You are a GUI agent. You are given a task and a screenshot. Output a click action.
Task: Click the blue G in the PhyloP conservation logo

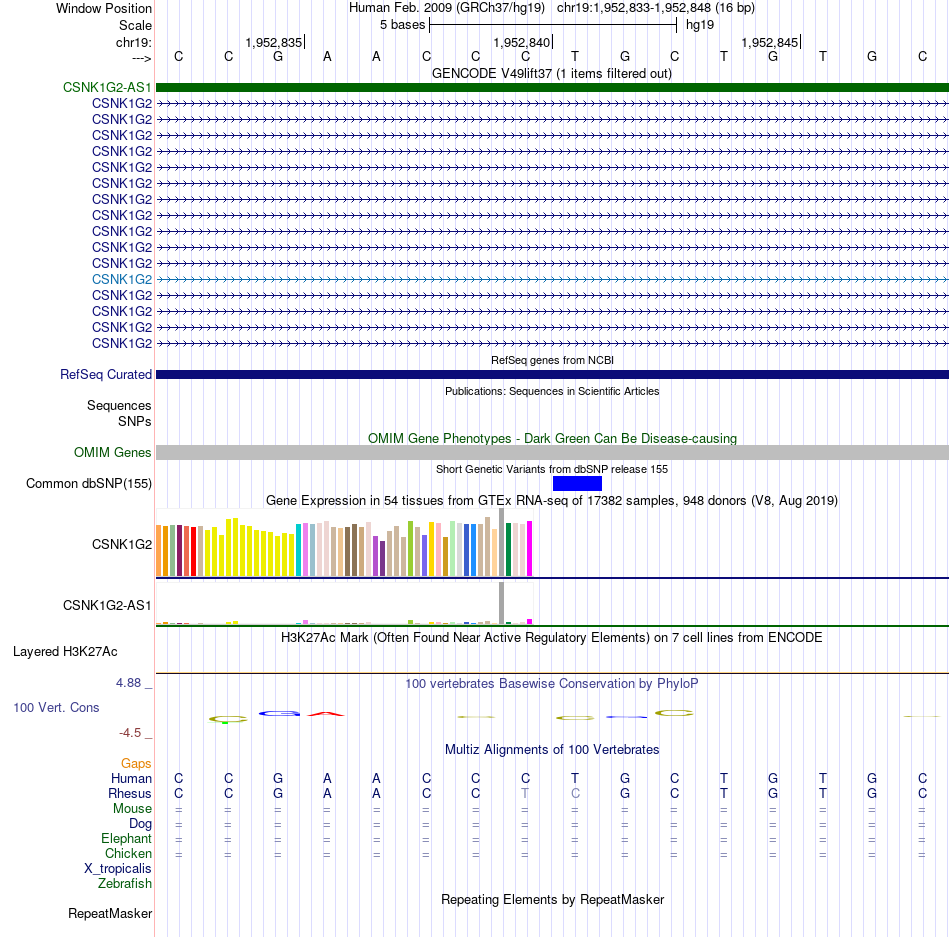[279, 714]
